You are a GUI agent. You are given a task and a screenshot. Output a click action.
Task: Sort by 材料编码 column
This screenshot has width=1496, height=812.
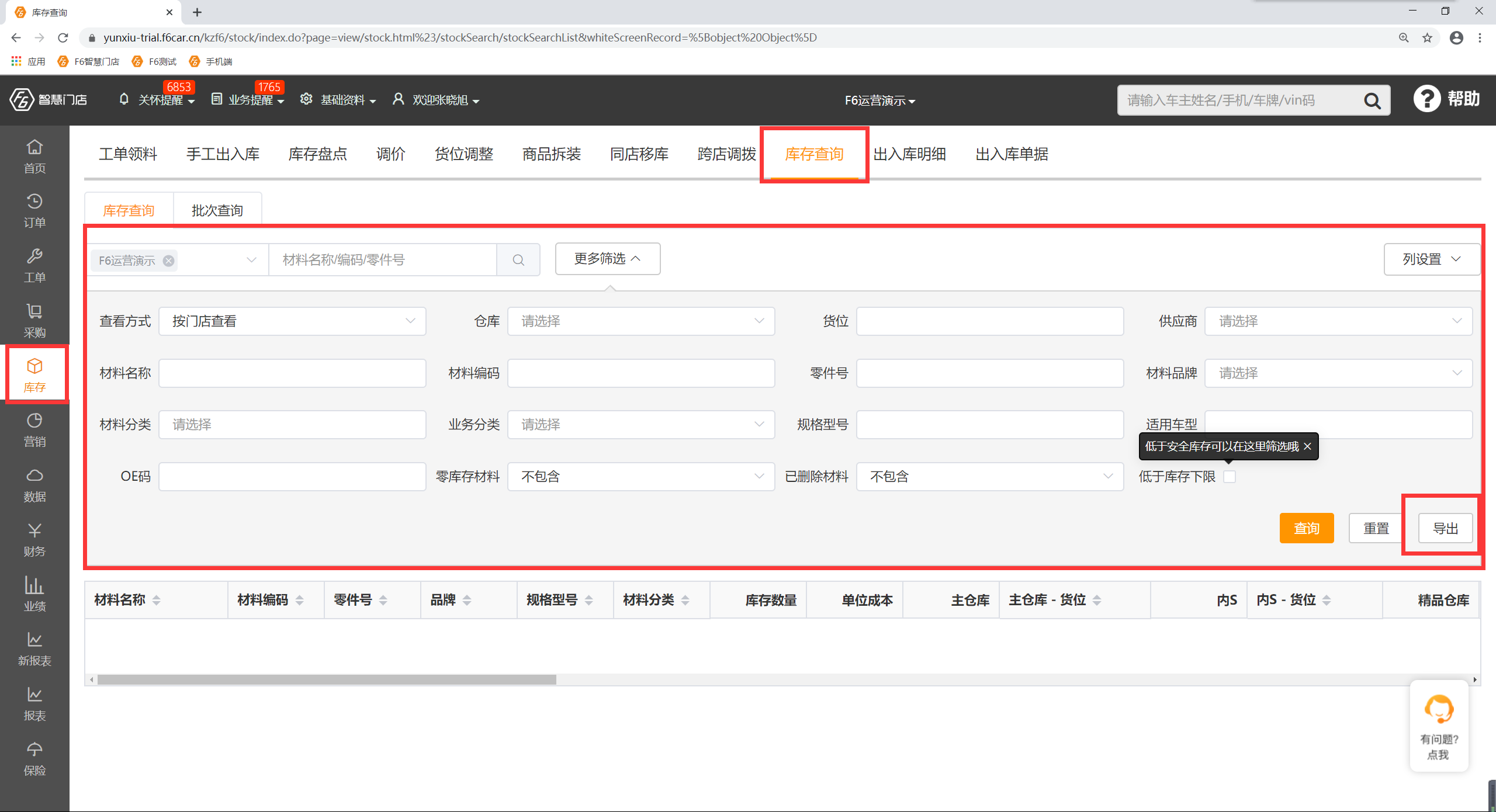click(x=299, y=600)
